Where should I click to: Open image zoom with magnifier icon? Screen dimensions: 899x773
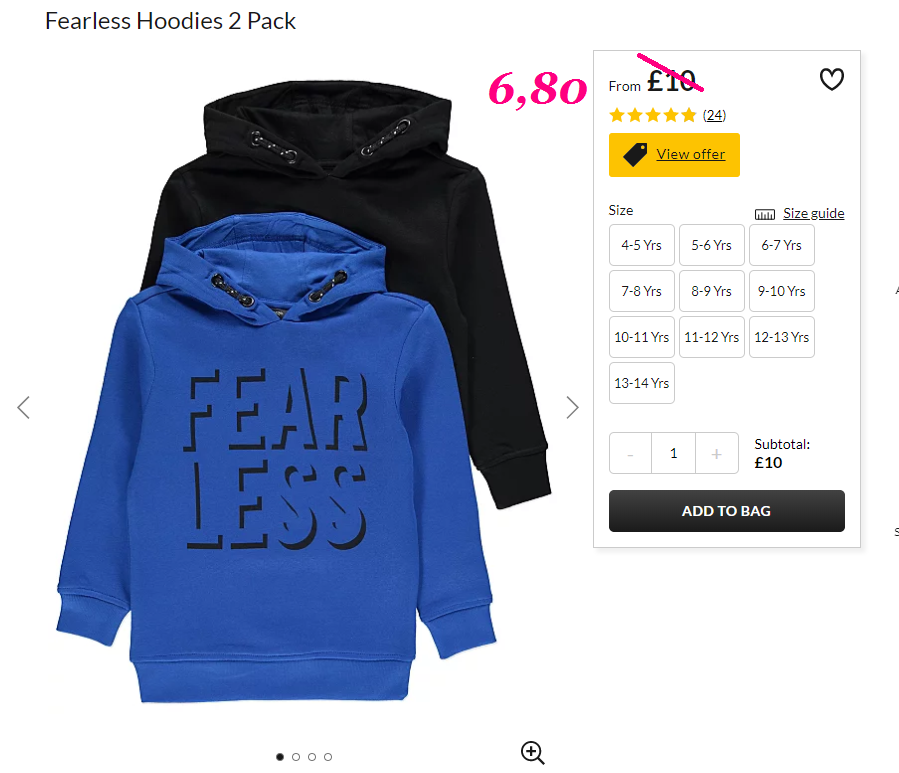[x=533, y=752]
